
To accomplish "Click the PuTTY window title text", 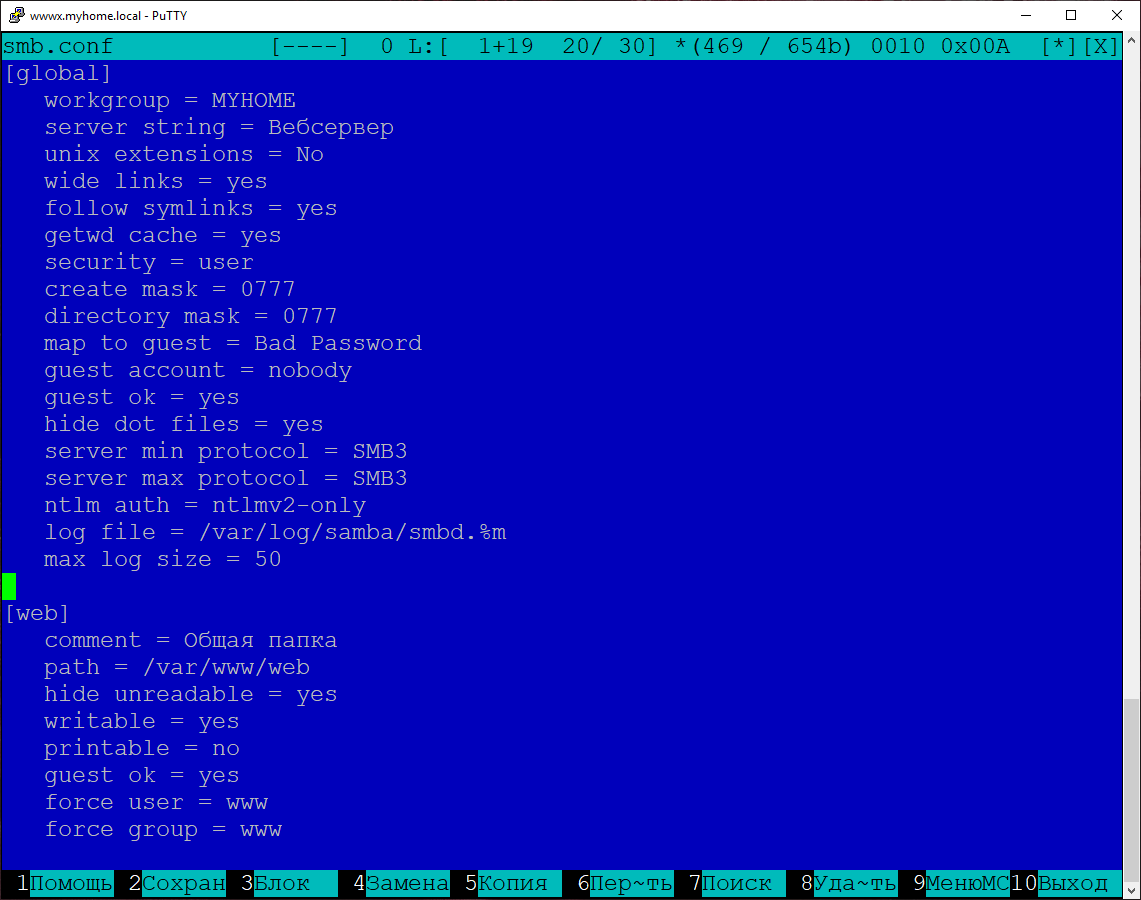I will click(108, 15).
